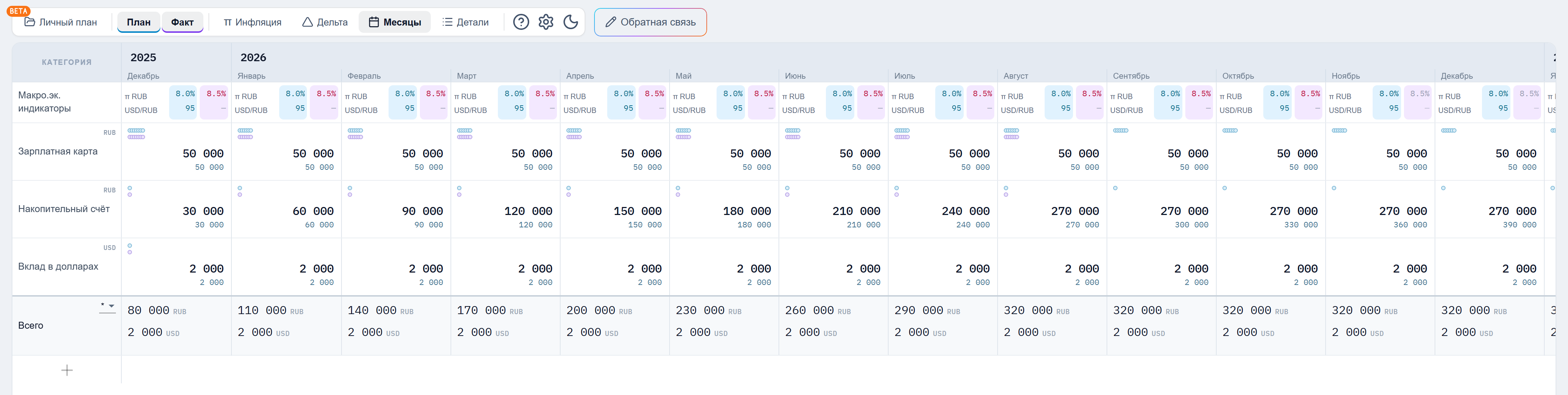The width and height of the screenshot is (1568, 395).
Task: Open settings gear icon
Action: pos(546,22)
